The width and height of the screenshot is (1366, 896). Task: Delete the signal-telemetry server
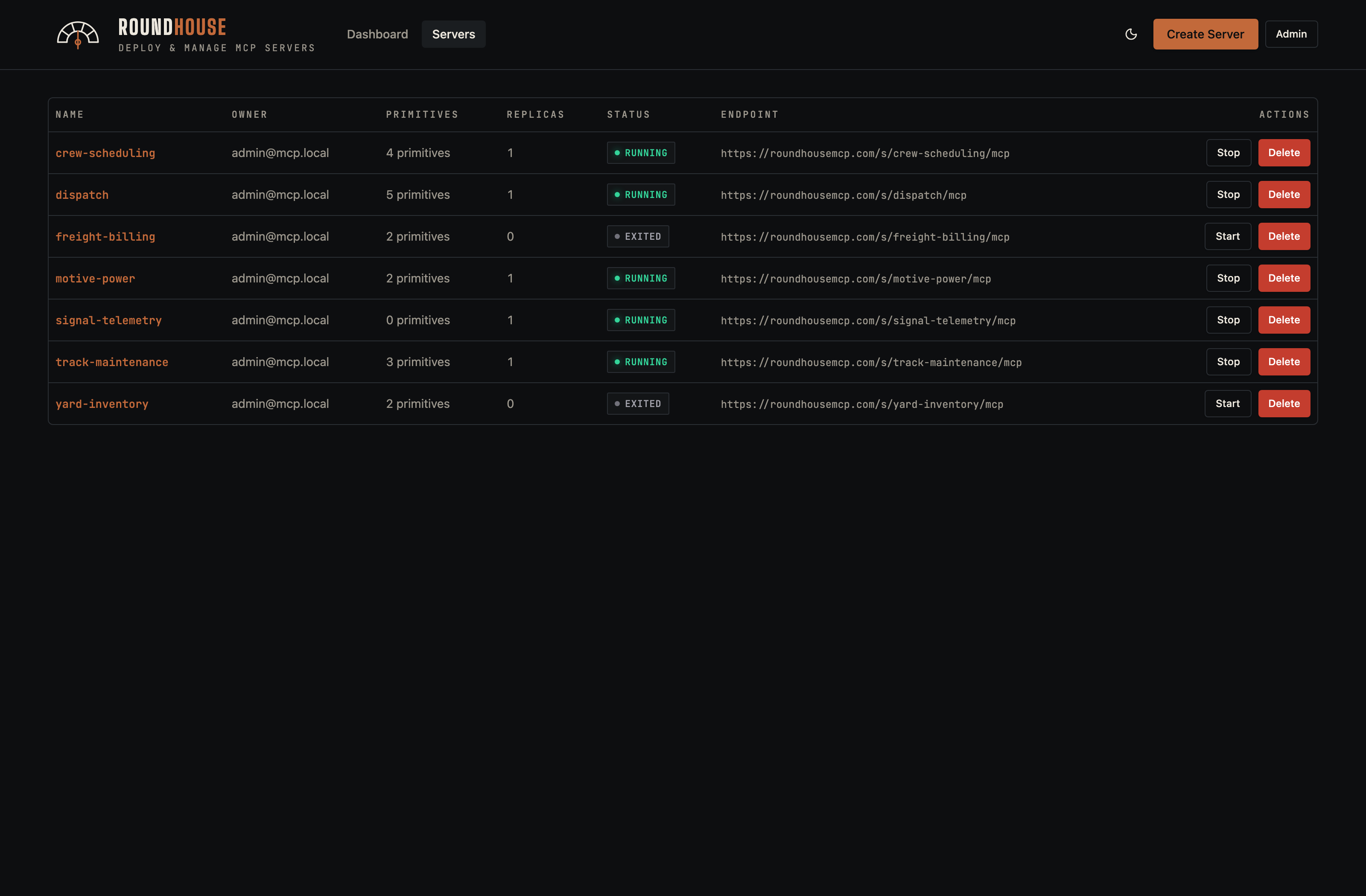[x=1284, y=320]
